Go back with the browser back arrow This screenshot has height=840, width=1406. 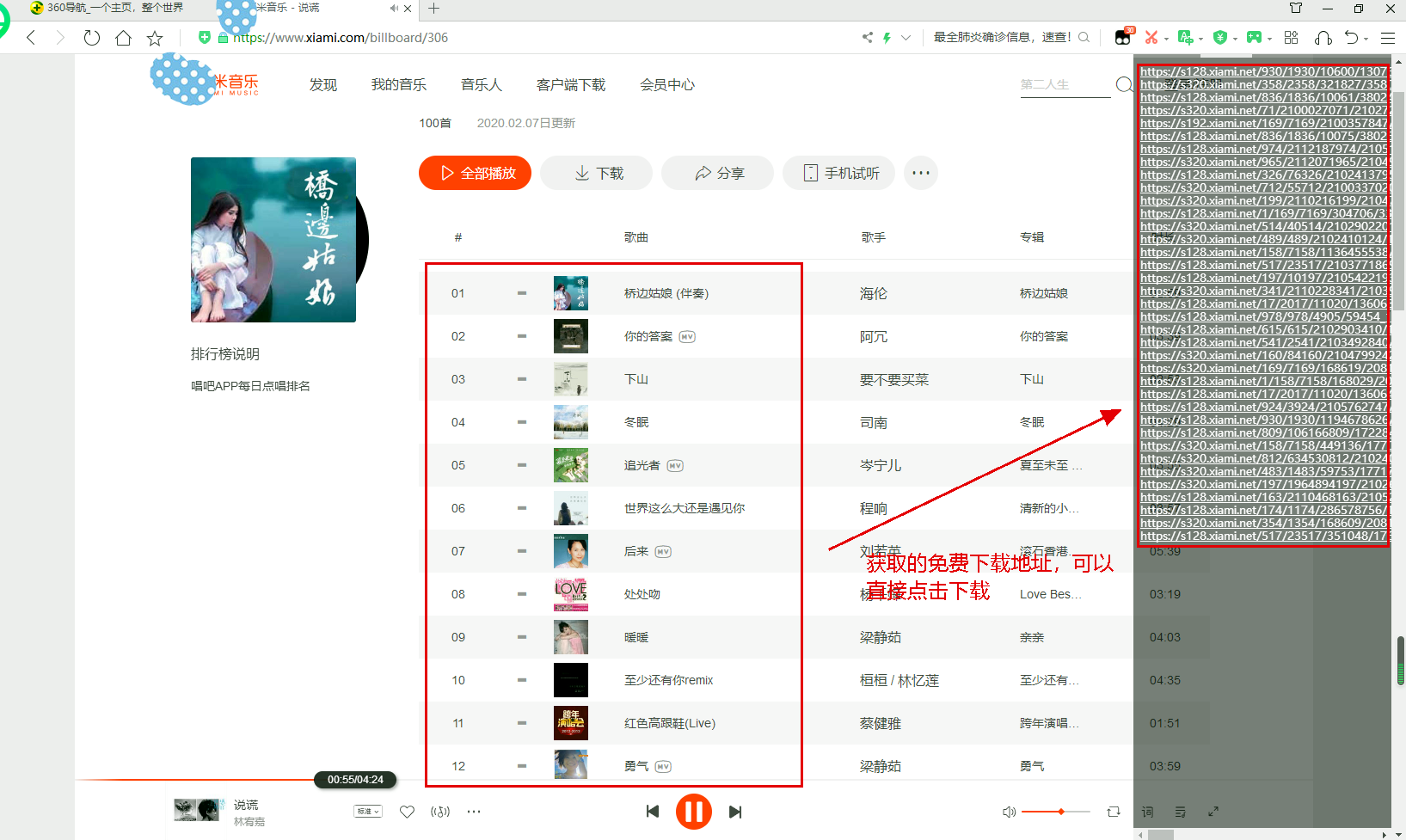[31, 38]
